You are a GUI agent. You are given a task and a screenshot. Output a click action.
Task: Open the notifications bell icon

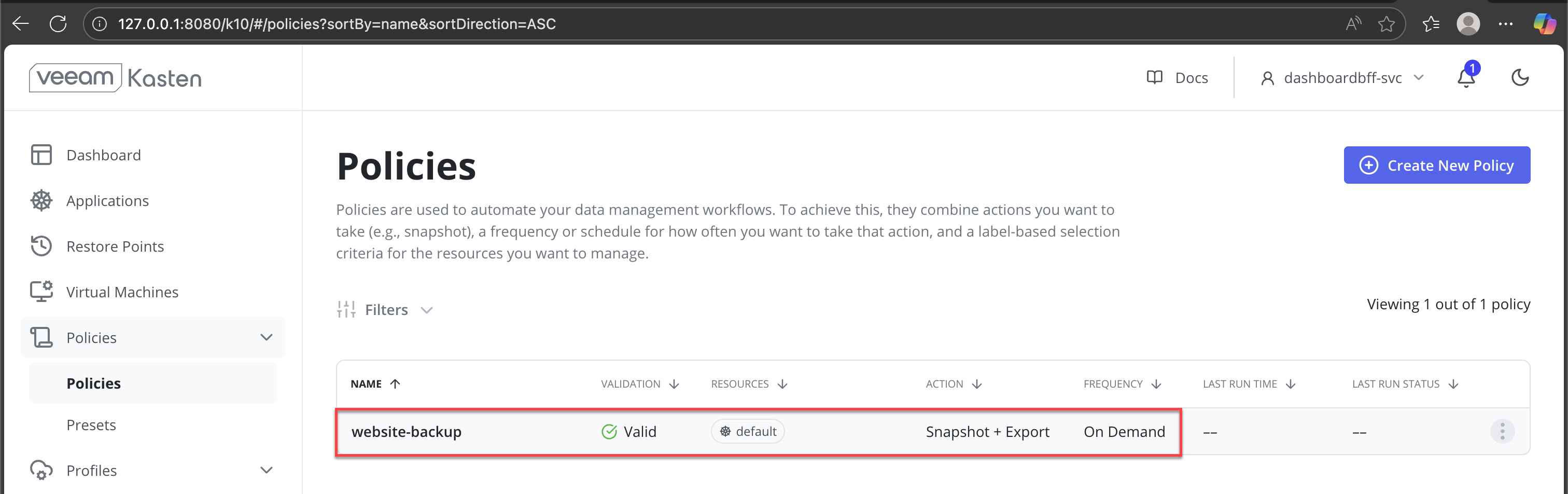[1466, 78]
